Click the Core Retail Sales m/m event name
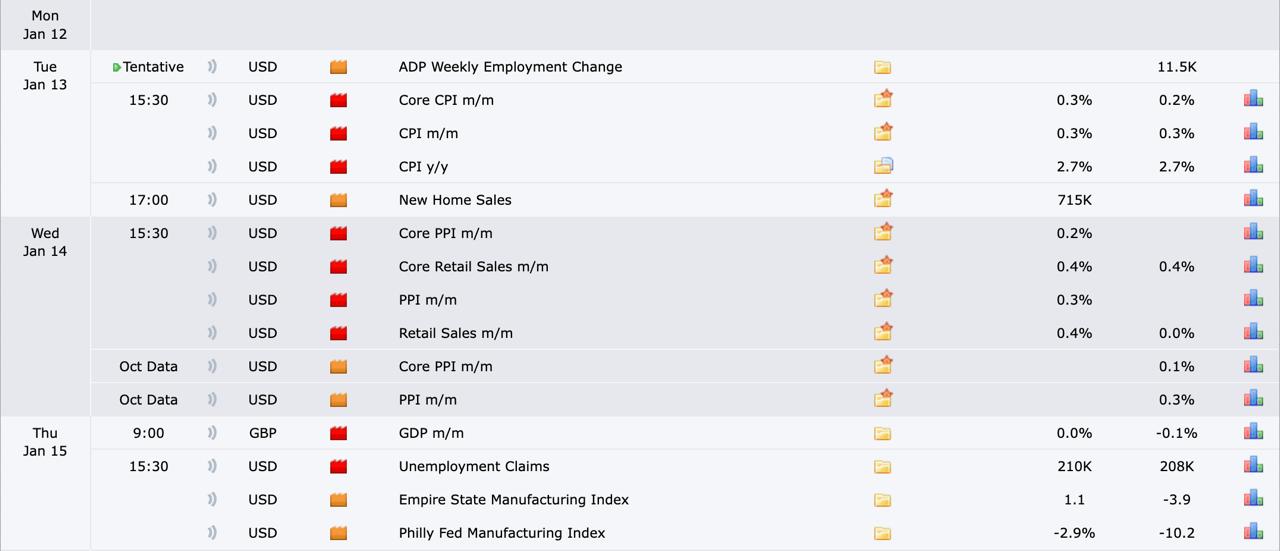The image size is (1280, 551). [x=473, y=266]
